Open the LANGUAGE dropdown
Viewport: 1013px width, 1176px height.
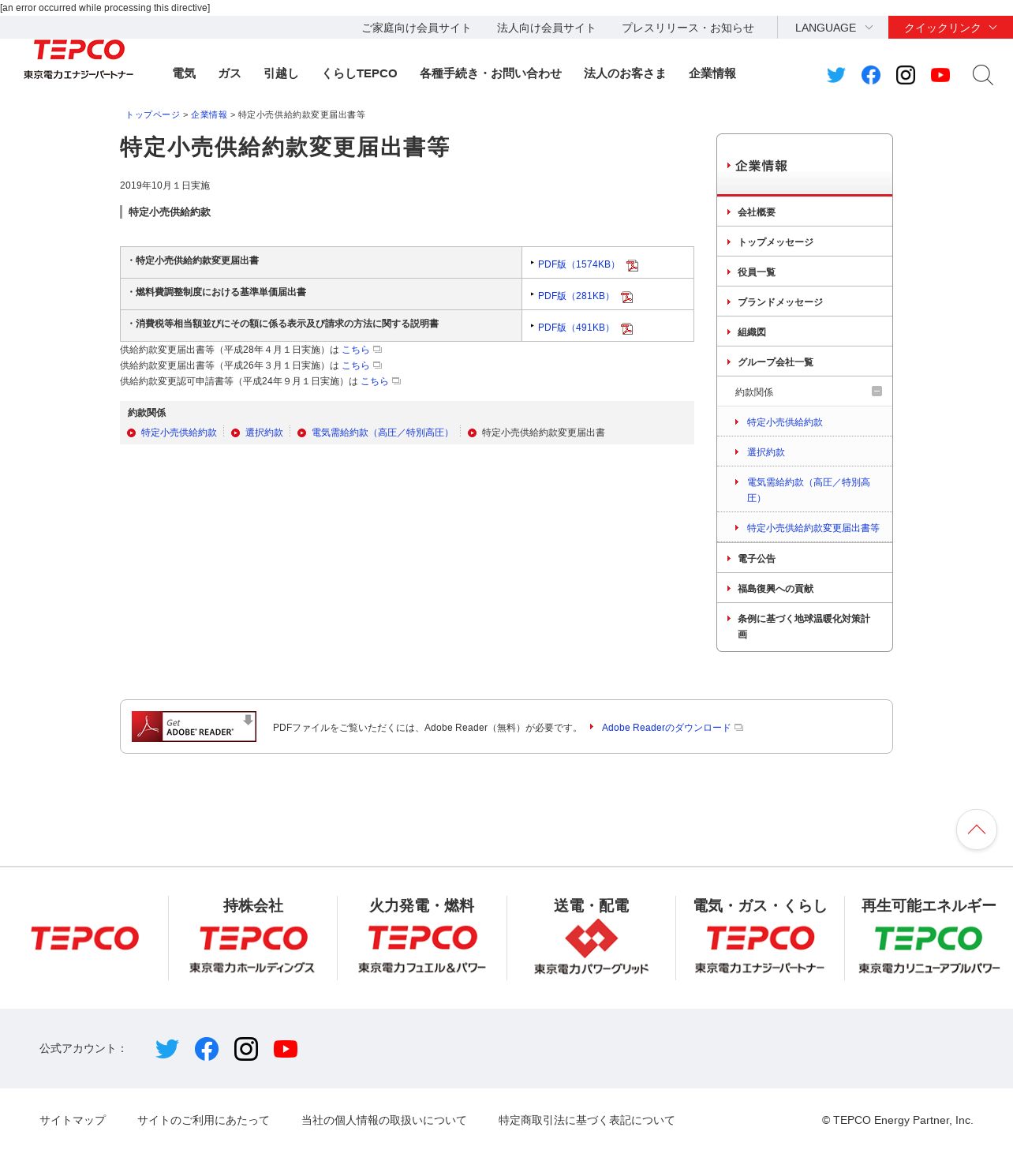coord(833,28)
